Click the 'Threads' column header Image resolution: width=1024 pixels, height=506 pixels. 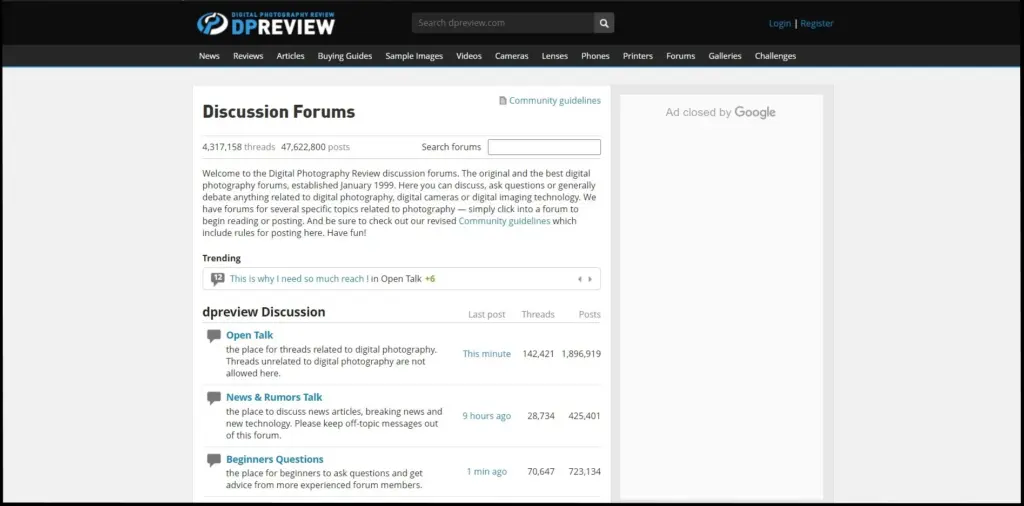tap(538, 315)
